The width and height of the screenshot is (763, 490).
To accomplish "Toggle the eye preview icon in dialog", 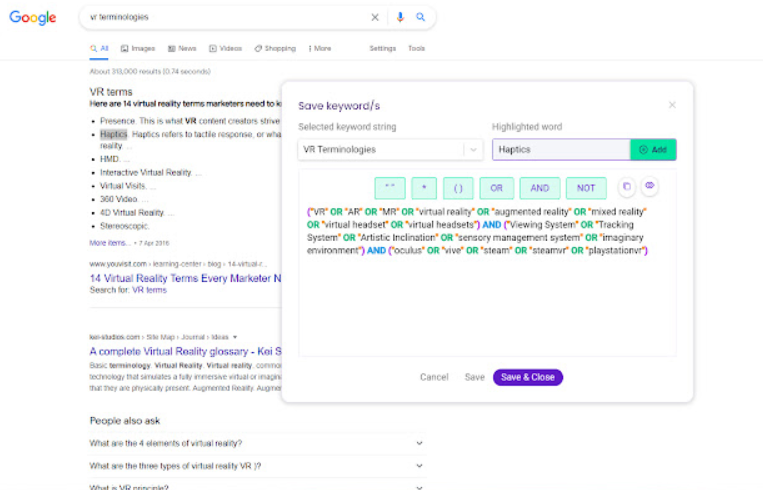I will (650, 186).
